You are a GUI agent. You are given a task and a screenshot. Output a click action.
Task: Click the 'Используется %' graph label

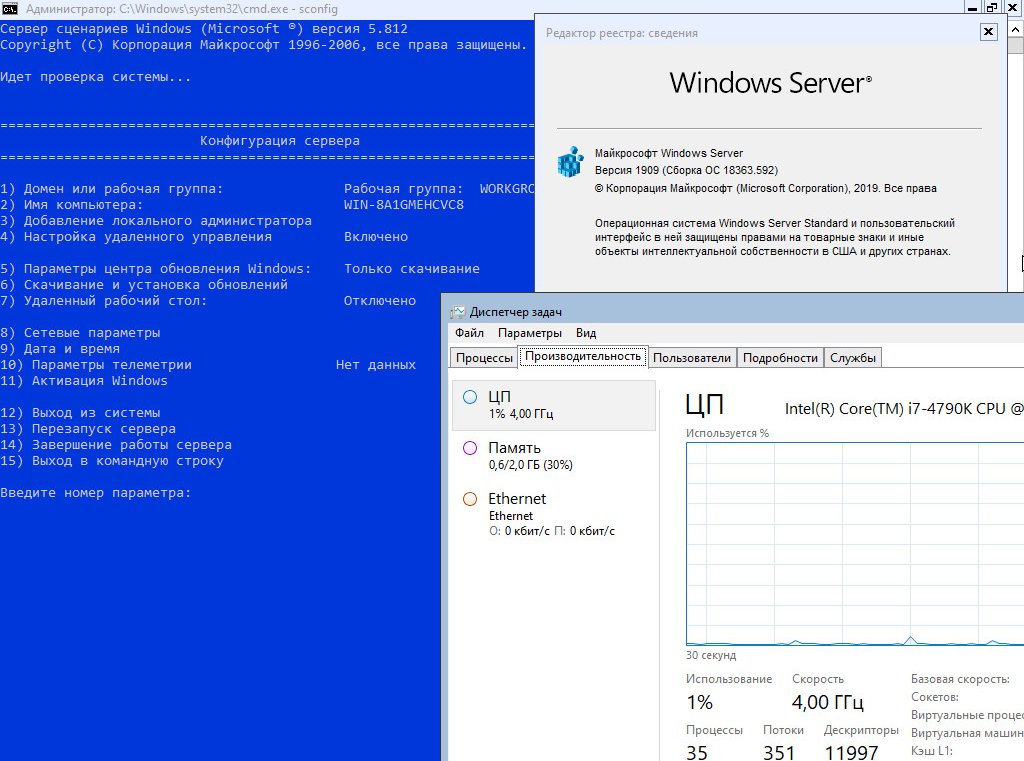pyautogui.click(x=727, y=433)
